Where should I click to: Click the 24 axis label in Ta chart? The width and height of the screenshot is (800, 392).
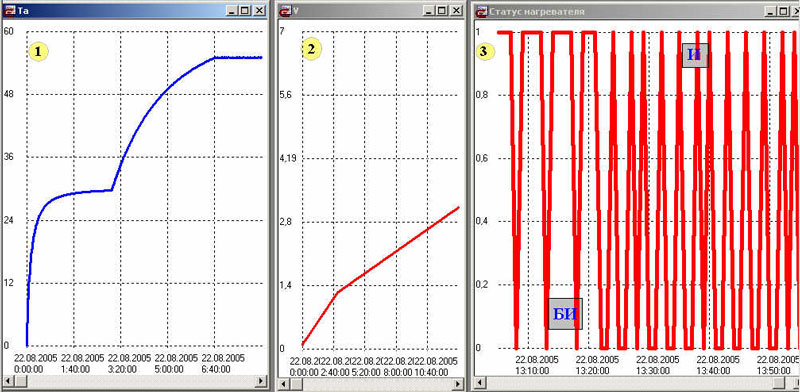point(9,220)
